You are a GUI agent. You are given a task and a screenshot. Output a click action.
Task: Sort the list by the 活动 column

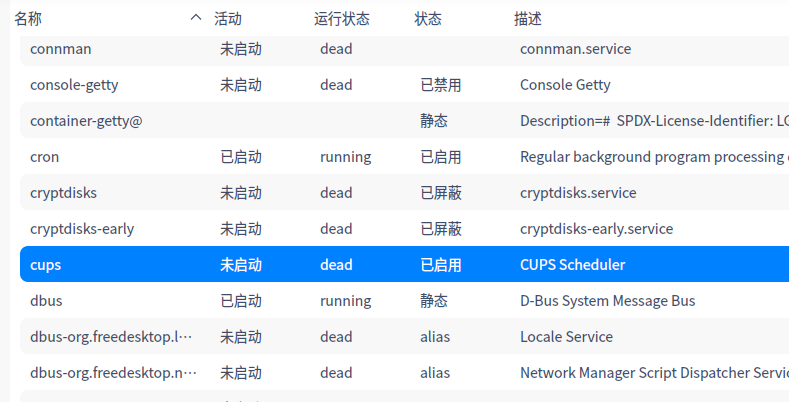click(x=228, y=19)
